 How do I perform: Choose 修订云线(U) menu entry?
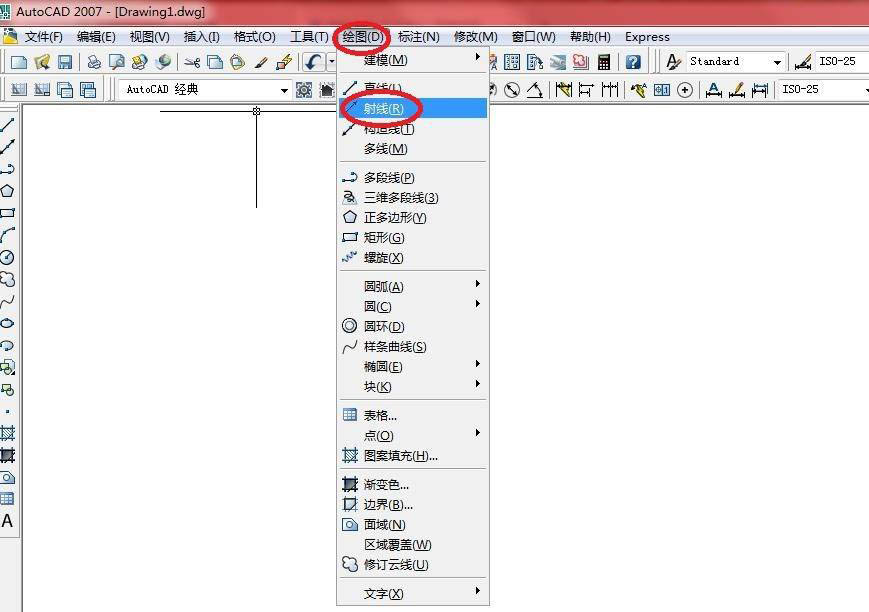413,565
